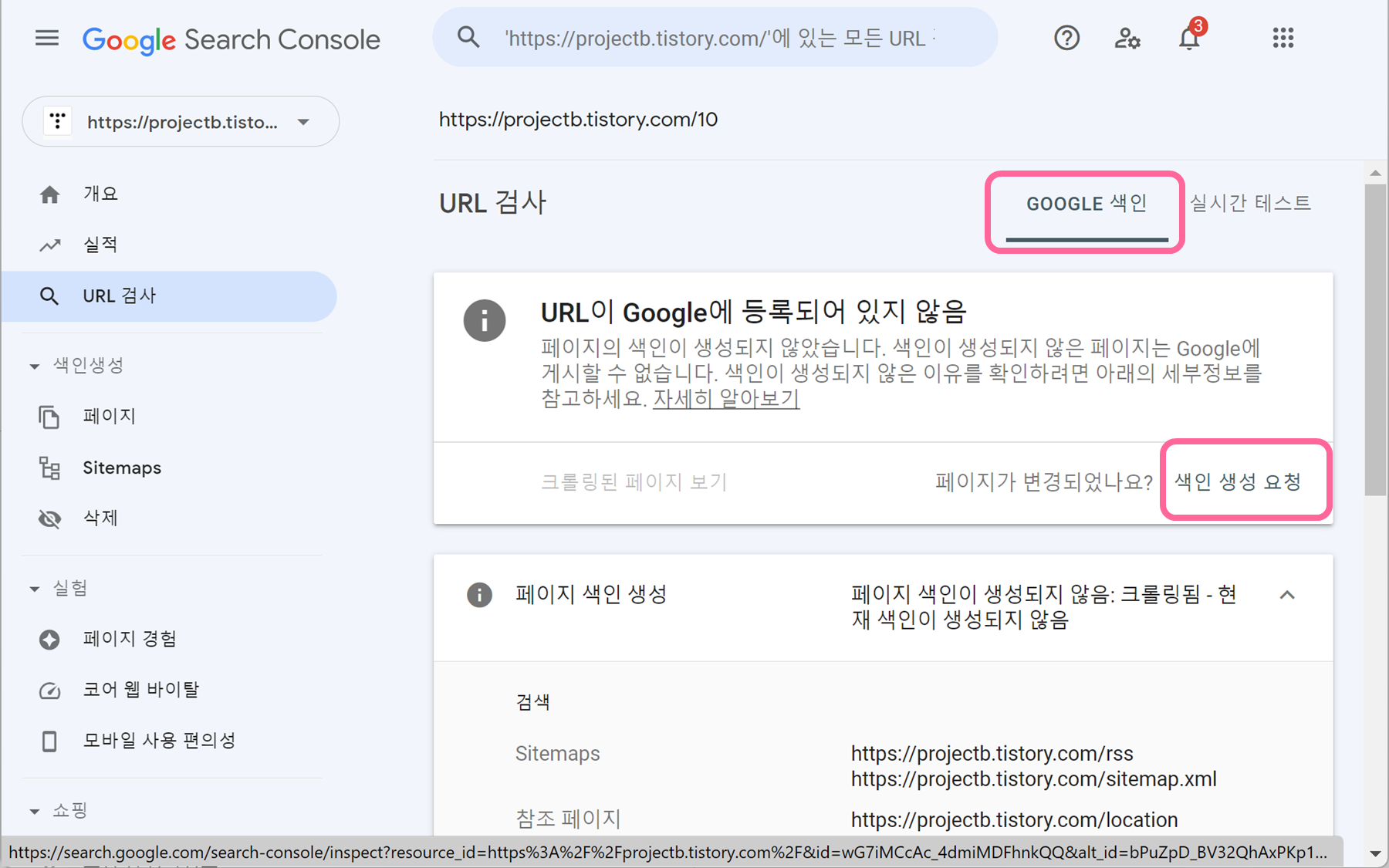The image size is (1389, 868).
Task: Open the property selector dropdown arrow
Action: [x=303, y=122]
